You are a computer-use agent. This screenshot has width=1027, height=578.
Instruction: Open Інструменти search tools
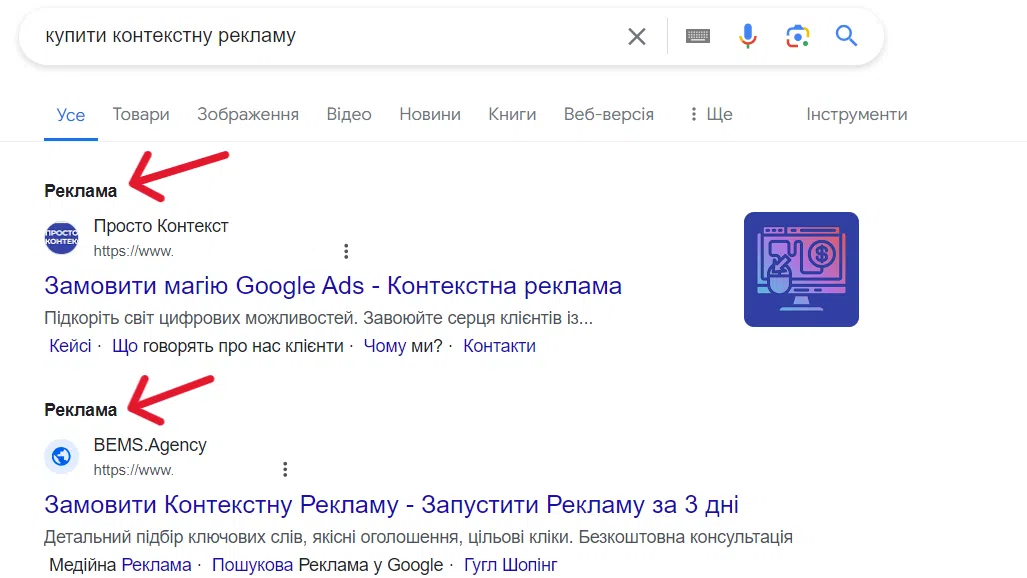click(x=856, y=114)
